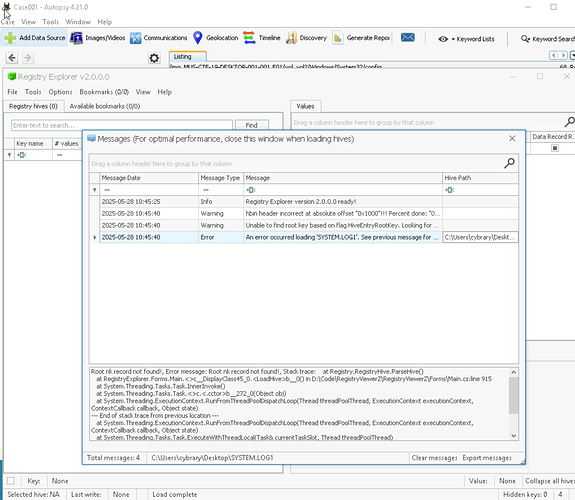Open the Discovery tool

click(306, 38)
